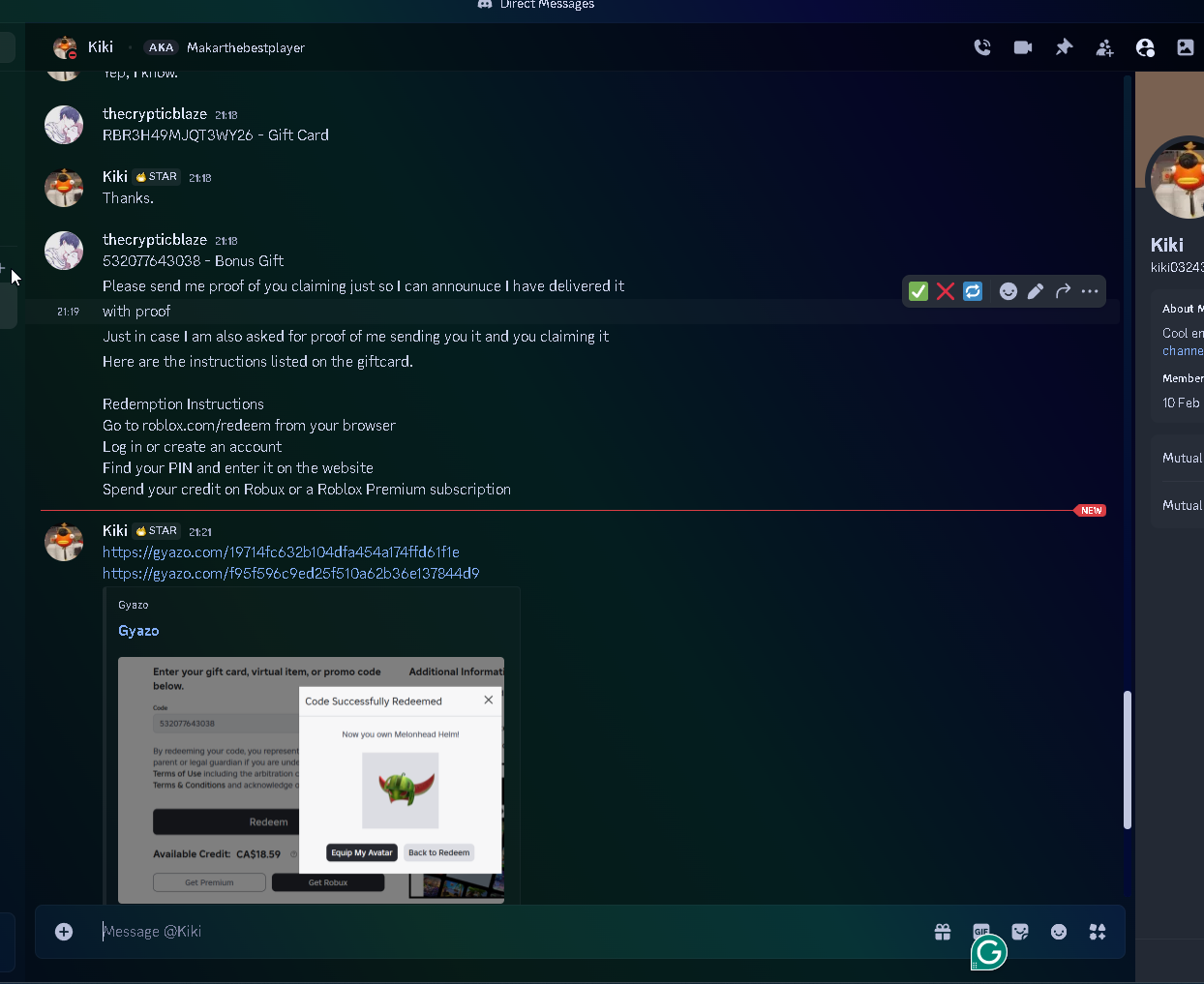Image resolution: width=1204 pixels, height=984 pixels.
Task: Click Kiki's username on the Thanks message
Action: coord(115,177)
